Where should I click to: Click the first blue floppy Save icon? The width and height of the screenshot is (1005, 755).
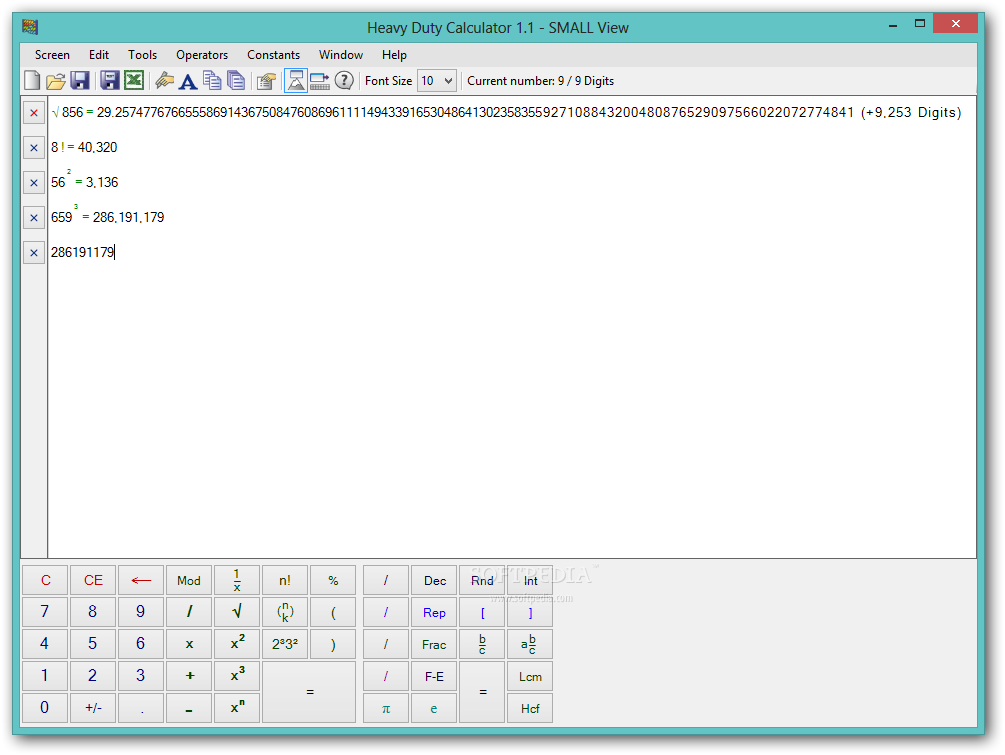coord(79,81)
